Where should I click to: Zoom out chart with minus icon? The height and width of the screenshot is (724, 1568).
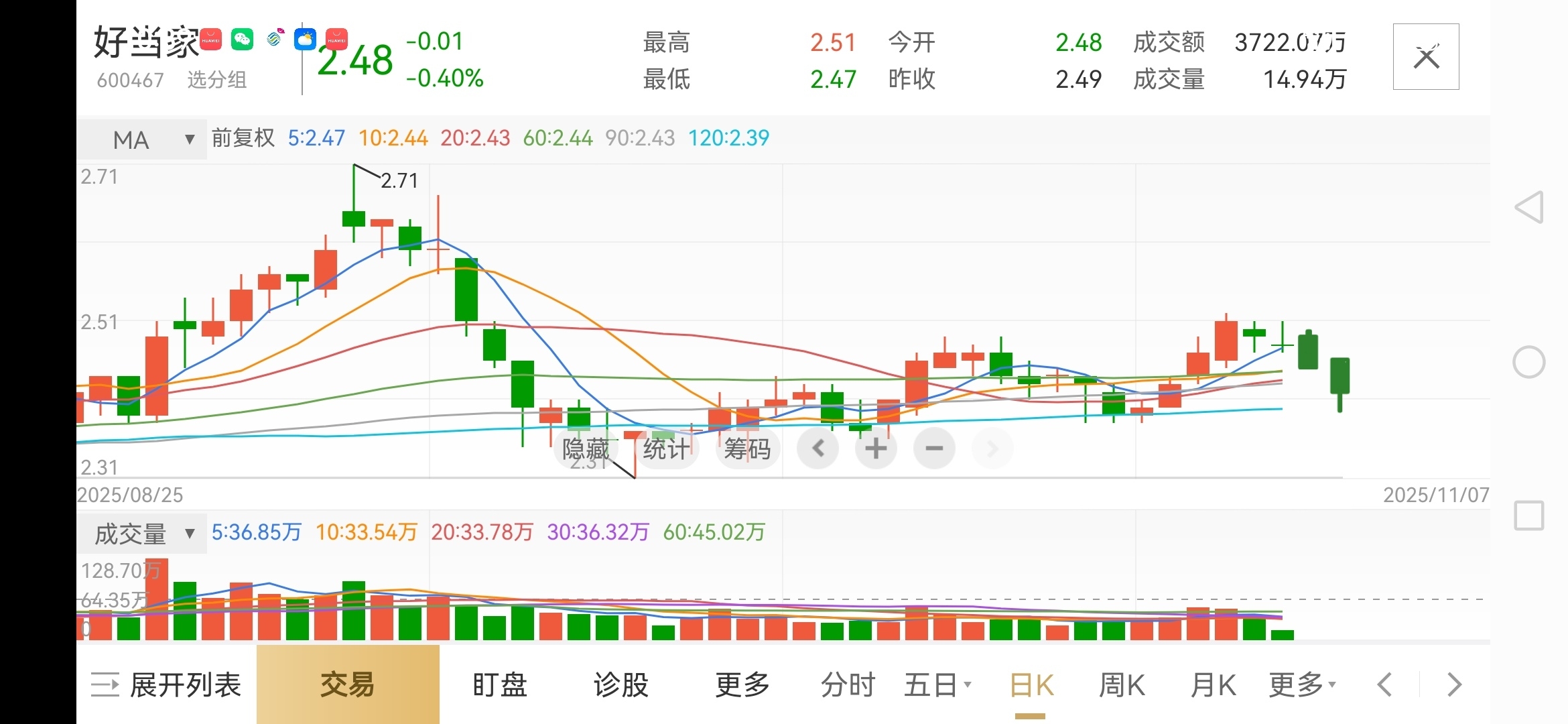coord(933,448)
